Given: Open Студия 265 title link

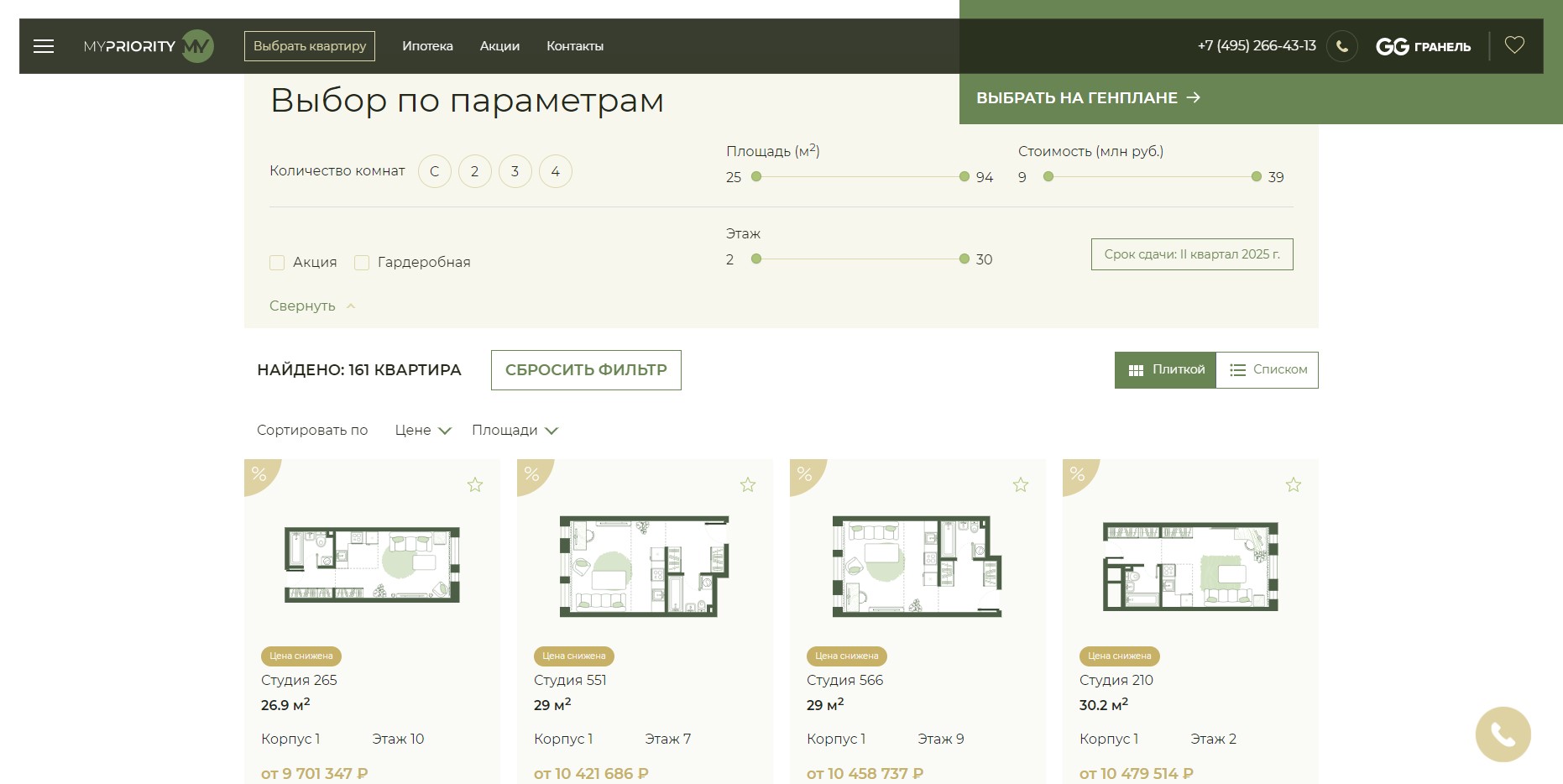Looking at the screenshot, I should point(299,680).
